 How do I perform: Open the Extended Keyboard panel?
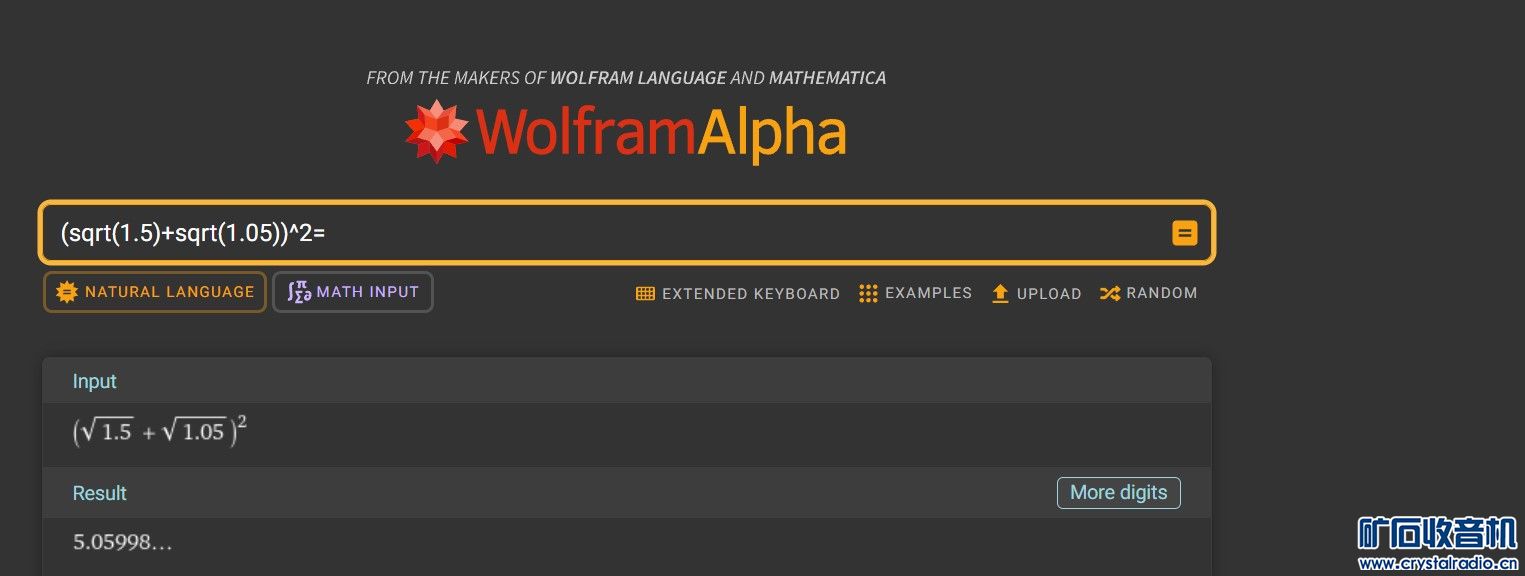738,293
